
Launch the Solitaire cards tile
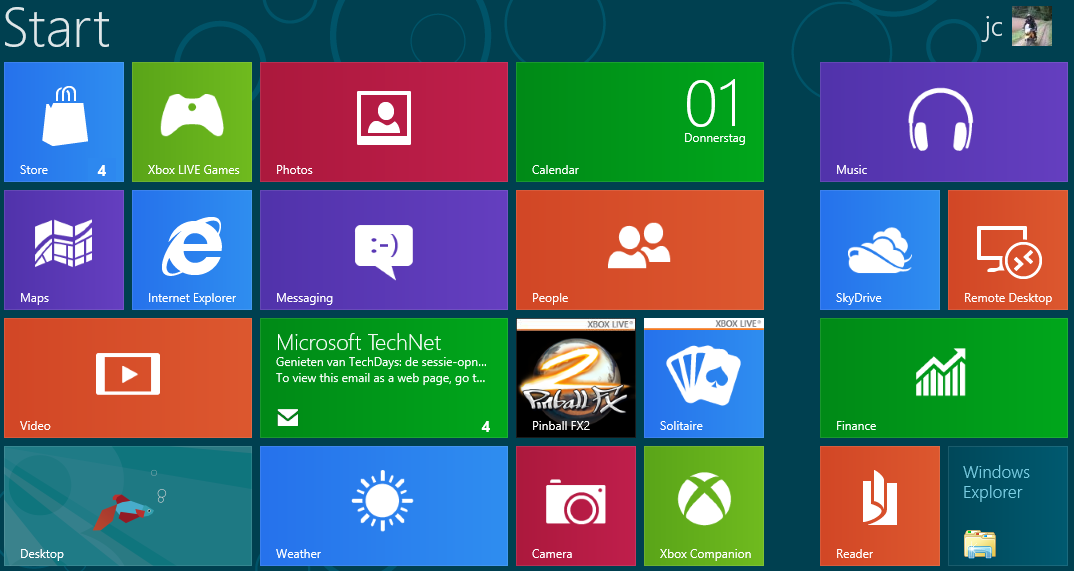click(704, 378)
